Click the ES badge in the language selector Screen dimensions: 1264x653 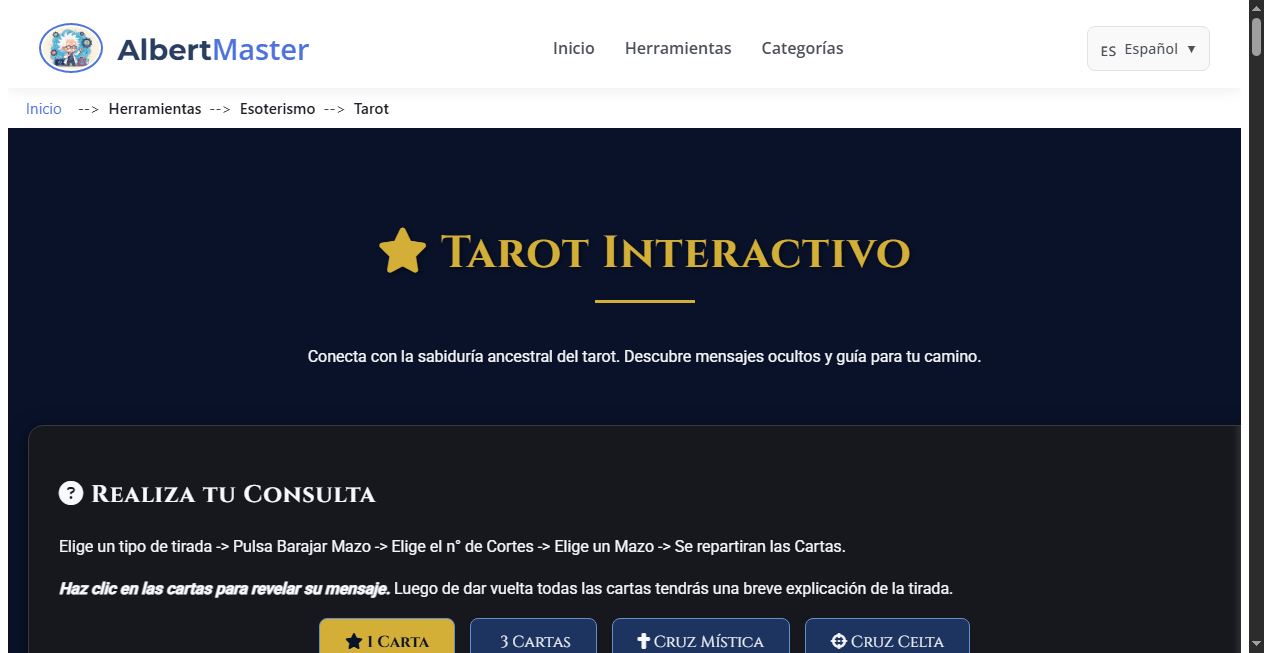tap(1110, 50)
